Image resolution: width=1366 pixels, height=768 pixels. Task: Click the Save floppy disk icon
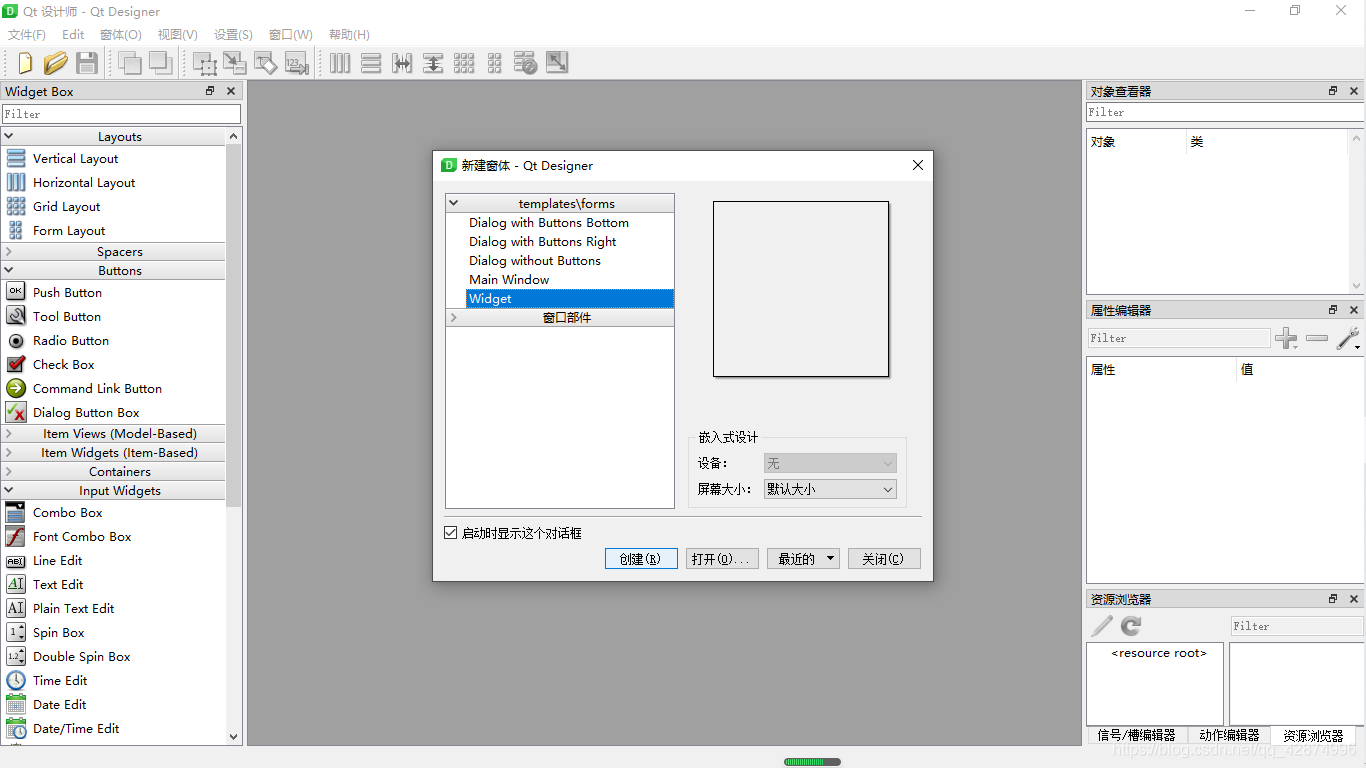point(87,63)
